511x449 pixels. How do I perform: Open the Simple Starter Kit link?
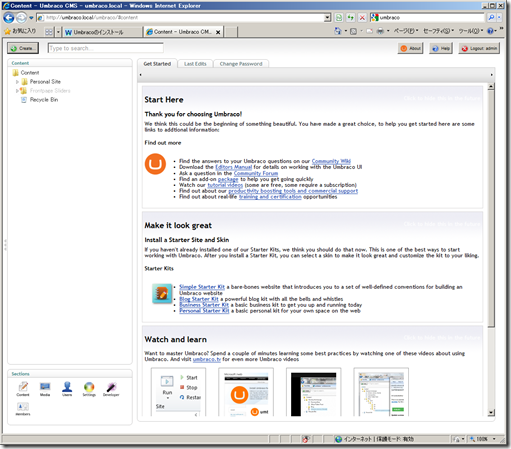coord(202,287)
